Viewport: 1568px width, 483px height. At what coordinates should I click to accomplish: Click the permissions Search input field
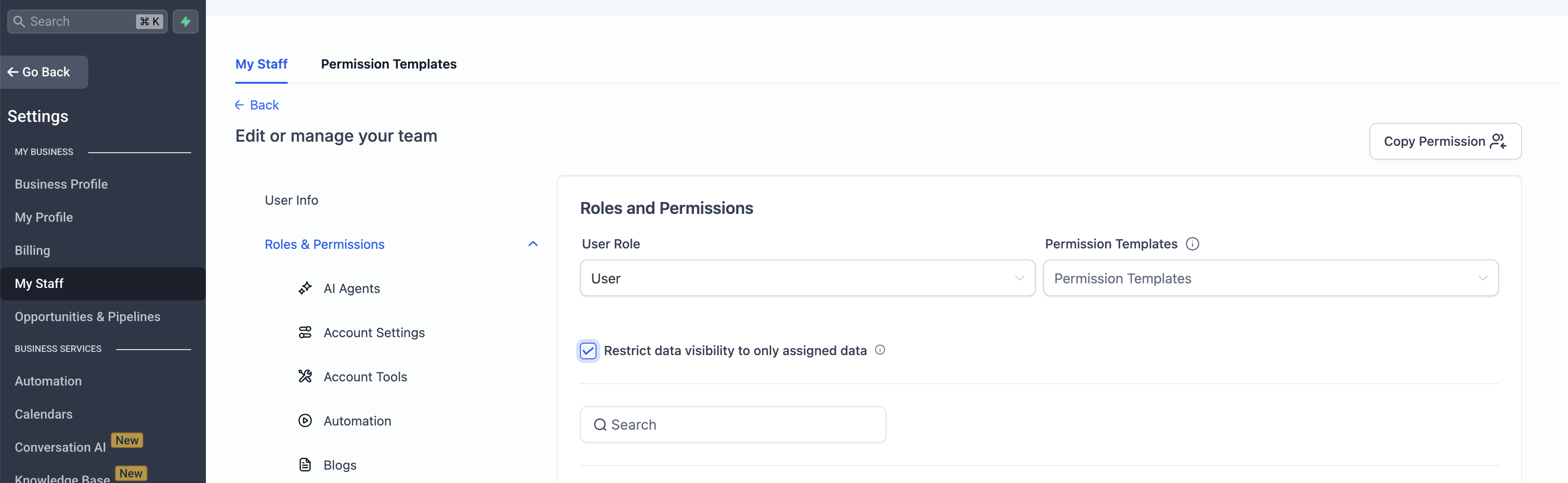732,425
